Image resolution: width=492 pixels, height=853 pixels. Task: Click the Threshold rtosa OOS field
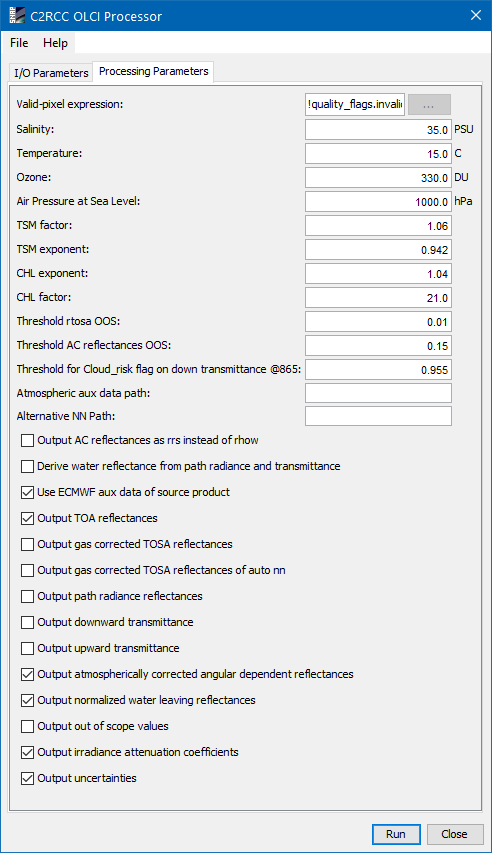[x=378, y=322]
